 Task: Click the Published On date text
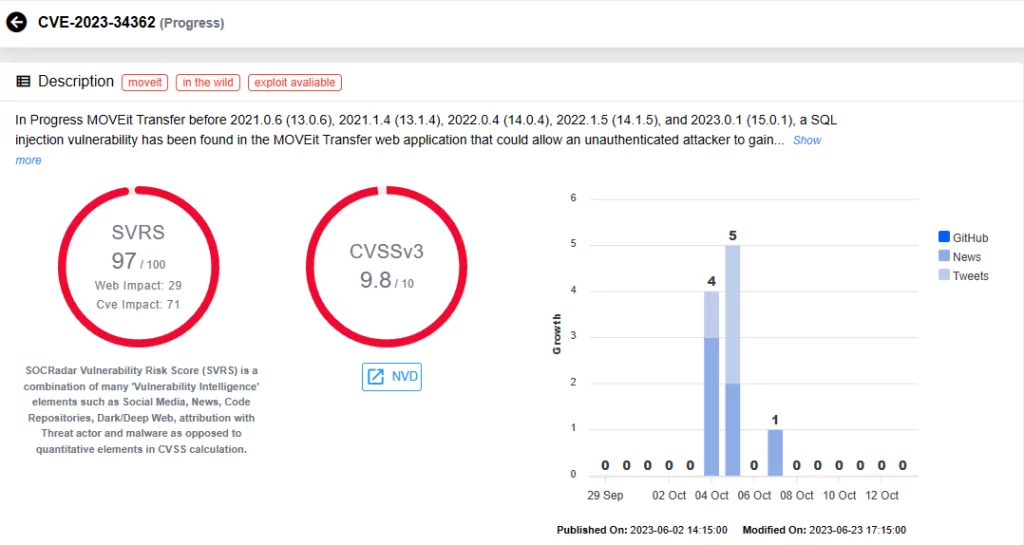point(642,530)
